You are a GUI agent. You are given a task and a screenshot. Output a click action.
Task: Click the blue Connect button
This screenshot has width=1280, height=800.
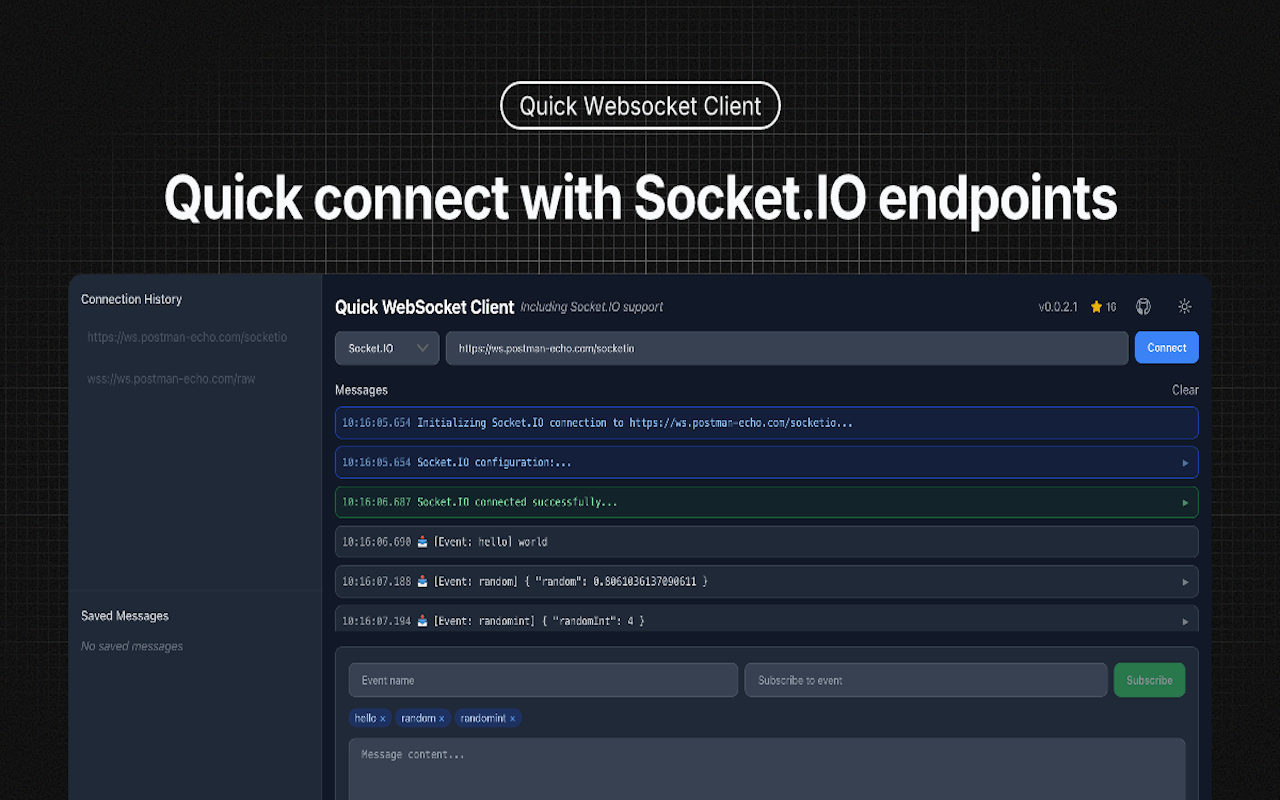pyautogui.click(x=1166, y=348)
